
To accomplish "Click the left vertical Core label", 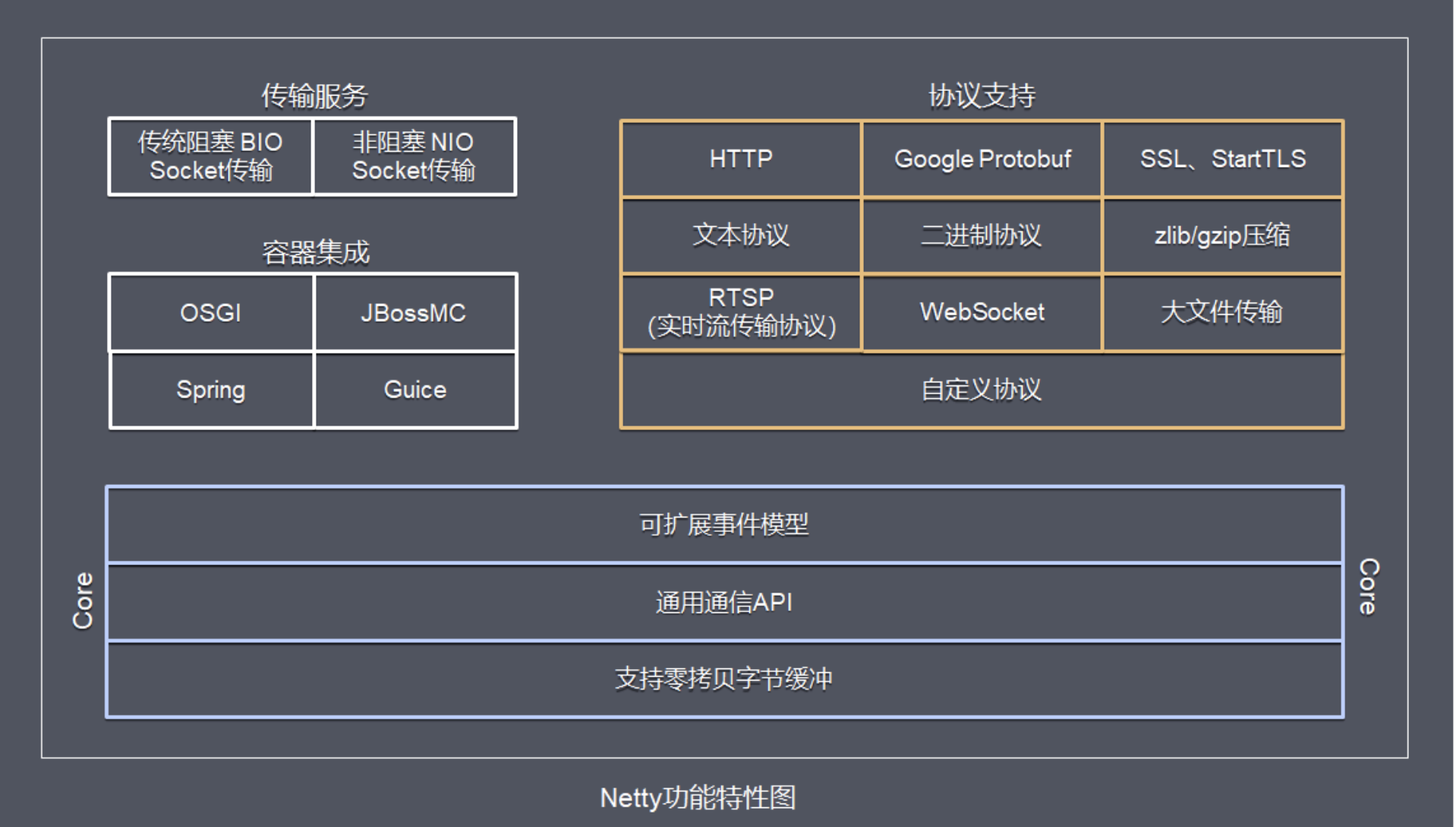I will [x=83, y=600].
